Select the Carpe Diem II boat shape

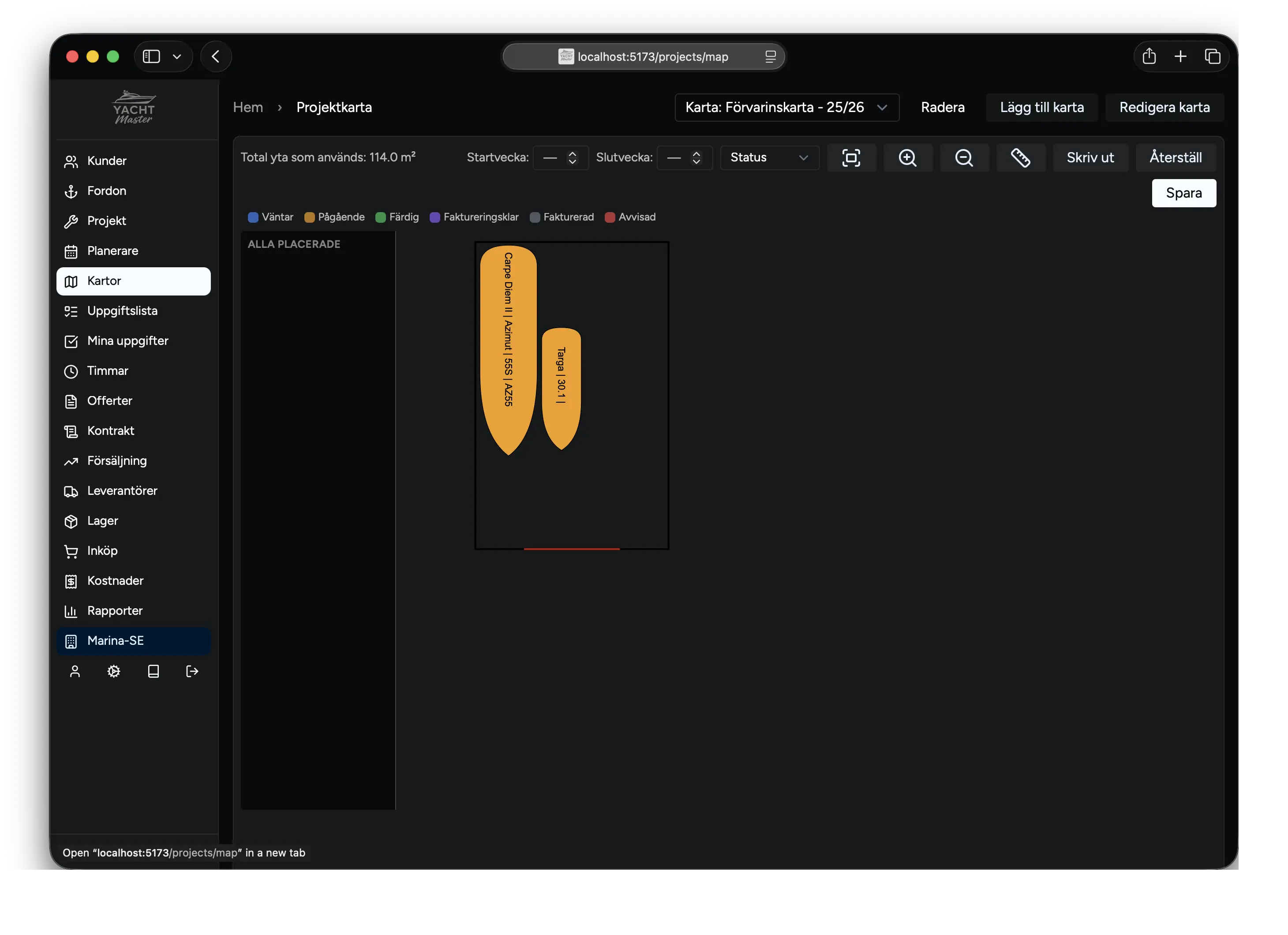[509, 349]
